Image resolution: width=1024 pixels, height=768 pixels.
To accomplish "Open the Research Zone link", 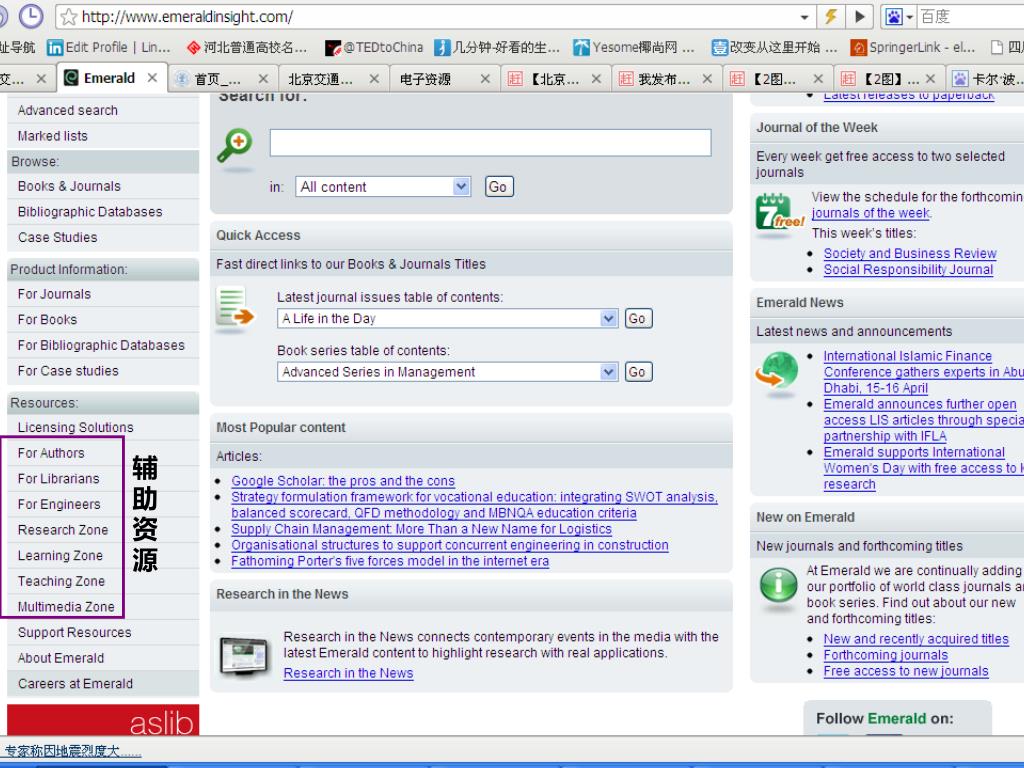I will tap(63, 530).
